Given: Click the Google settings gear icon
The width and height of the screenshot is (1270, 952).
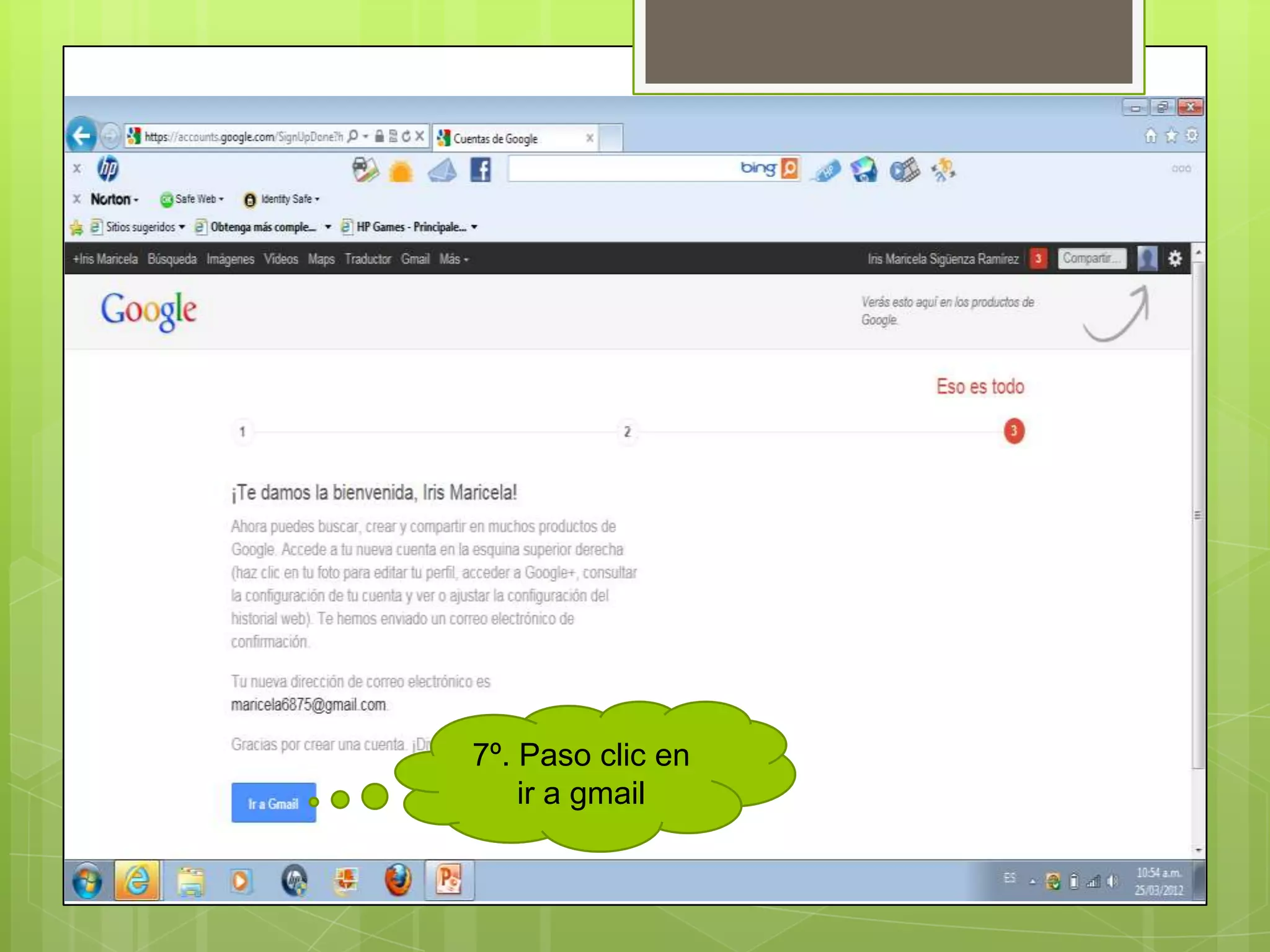Looking at the screenshot, I should [x=1175, y=258].
